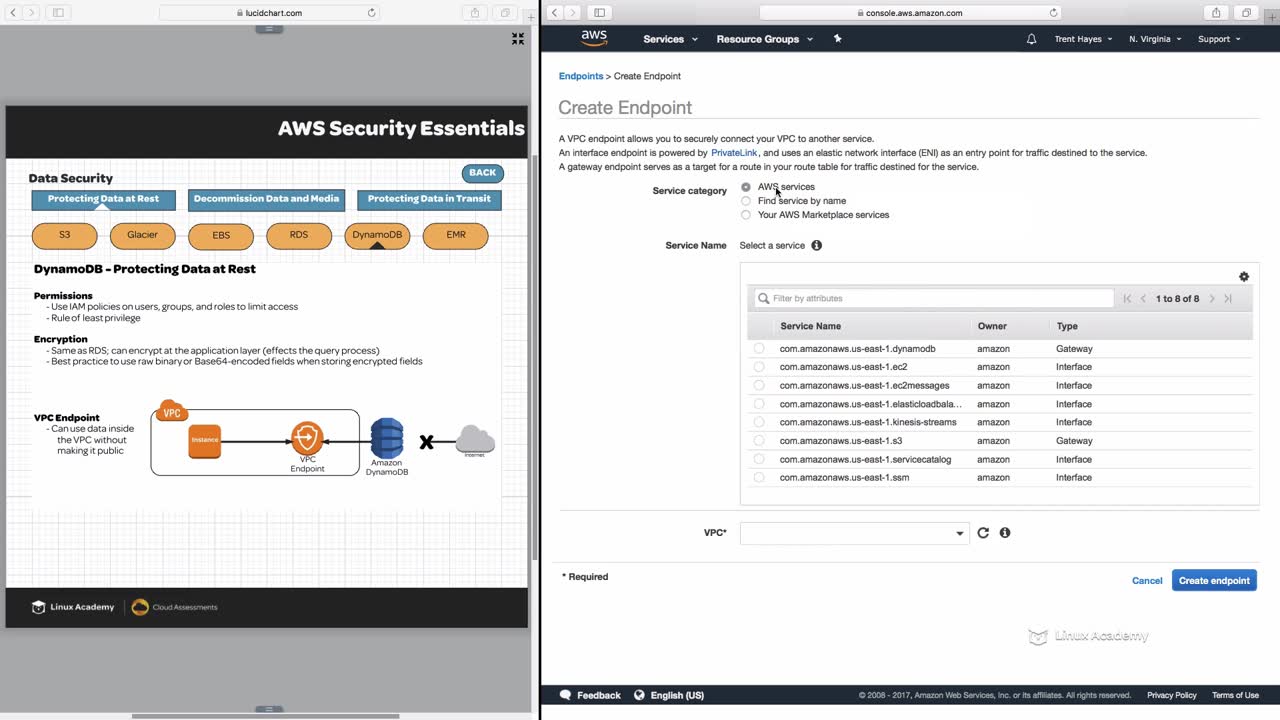
Task: Cancel endpoint creation
Action: pos(1147,581)
